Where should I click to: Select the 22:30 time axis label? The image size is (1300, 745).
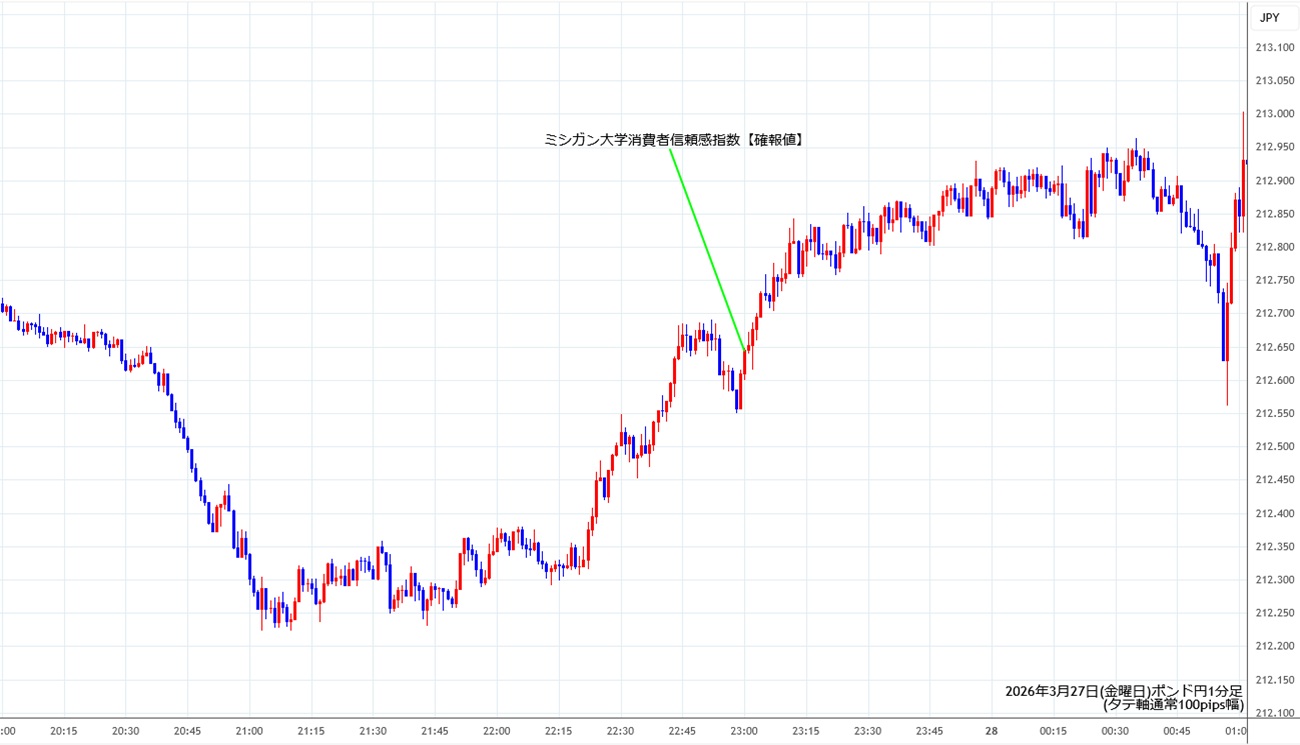[x=620, y=731]
